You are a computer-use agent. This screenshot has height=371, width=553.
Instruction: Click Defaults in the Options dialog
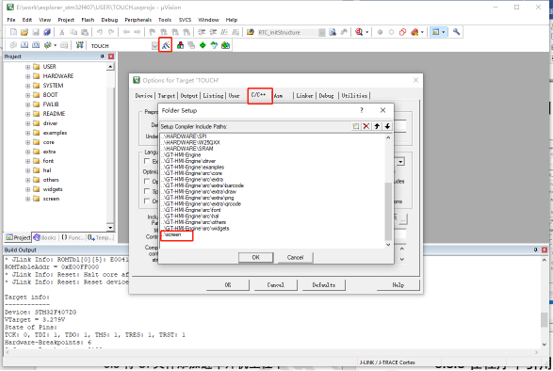tap(324, 285)
